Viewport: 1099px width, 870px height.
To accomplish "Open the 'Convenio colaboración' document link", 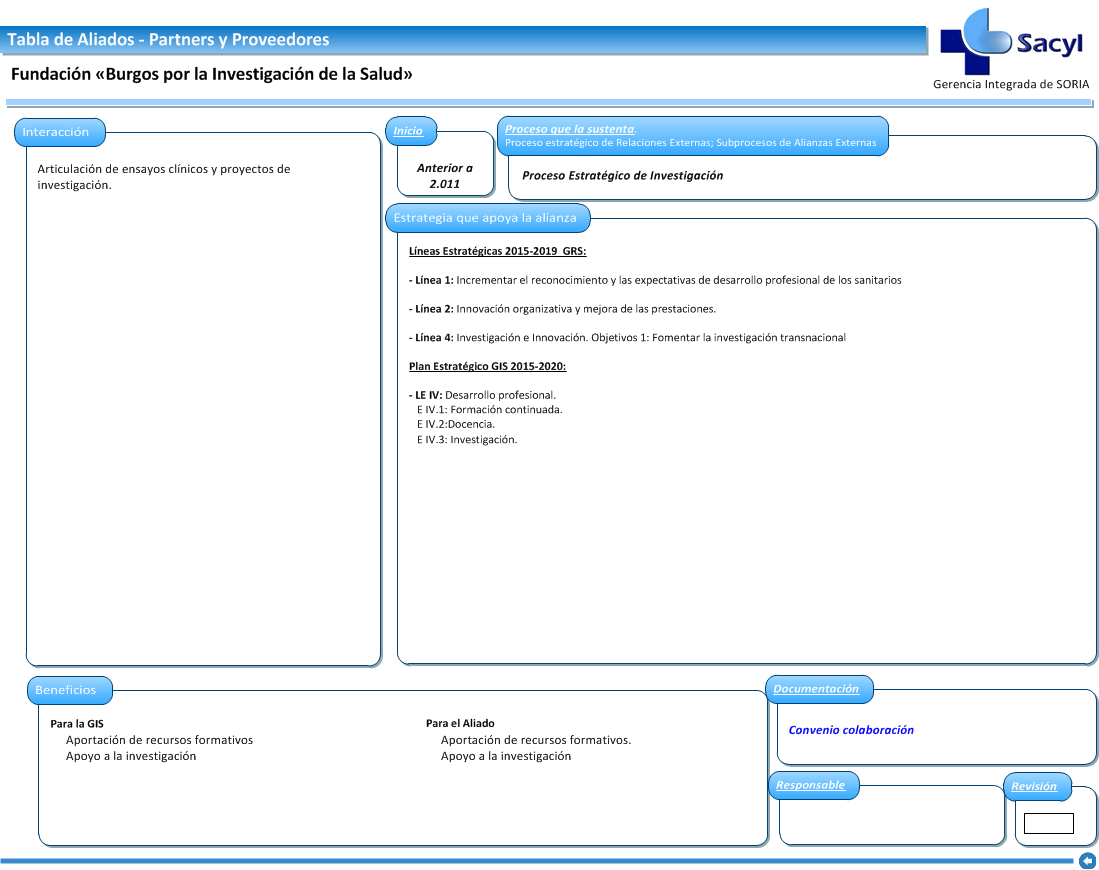I will 851,730.
